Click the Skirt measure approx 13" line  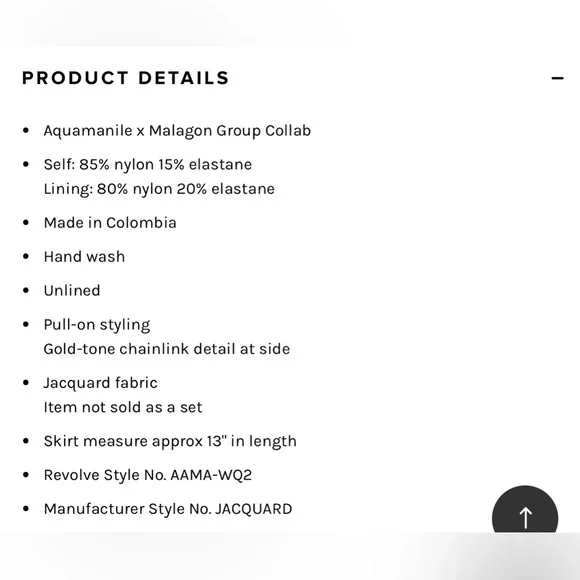pos(170,441)
